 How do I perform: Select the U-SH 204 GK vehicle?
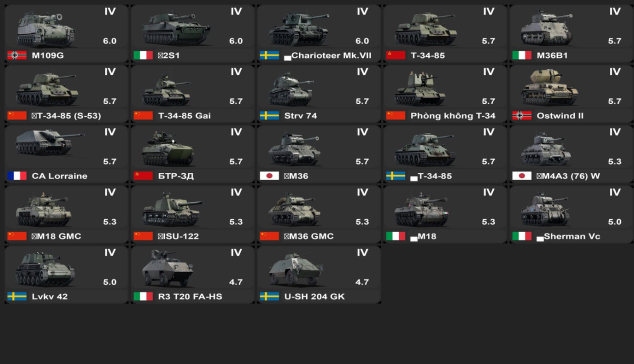tap(319, 275)
